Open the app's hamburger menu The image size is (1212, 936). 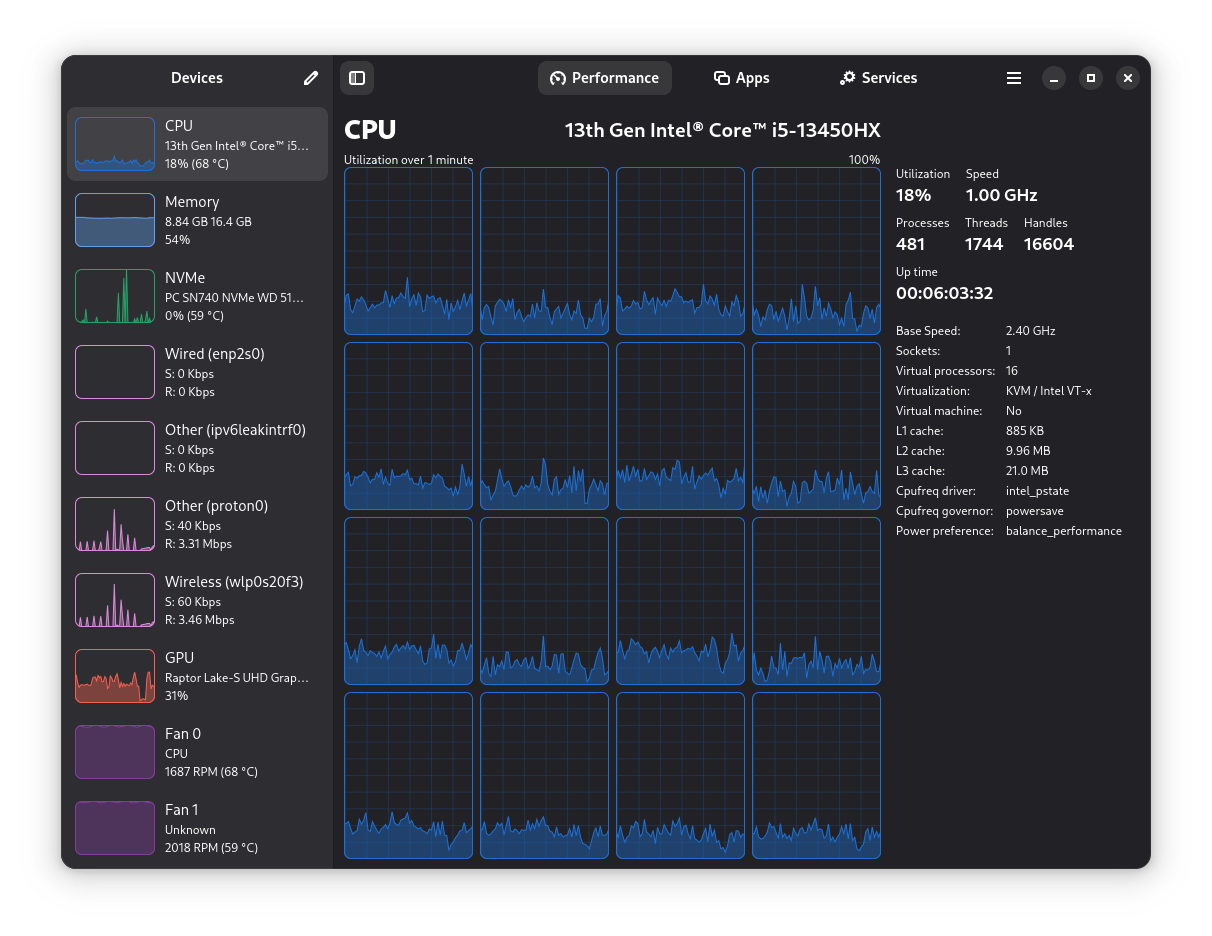1013,77
